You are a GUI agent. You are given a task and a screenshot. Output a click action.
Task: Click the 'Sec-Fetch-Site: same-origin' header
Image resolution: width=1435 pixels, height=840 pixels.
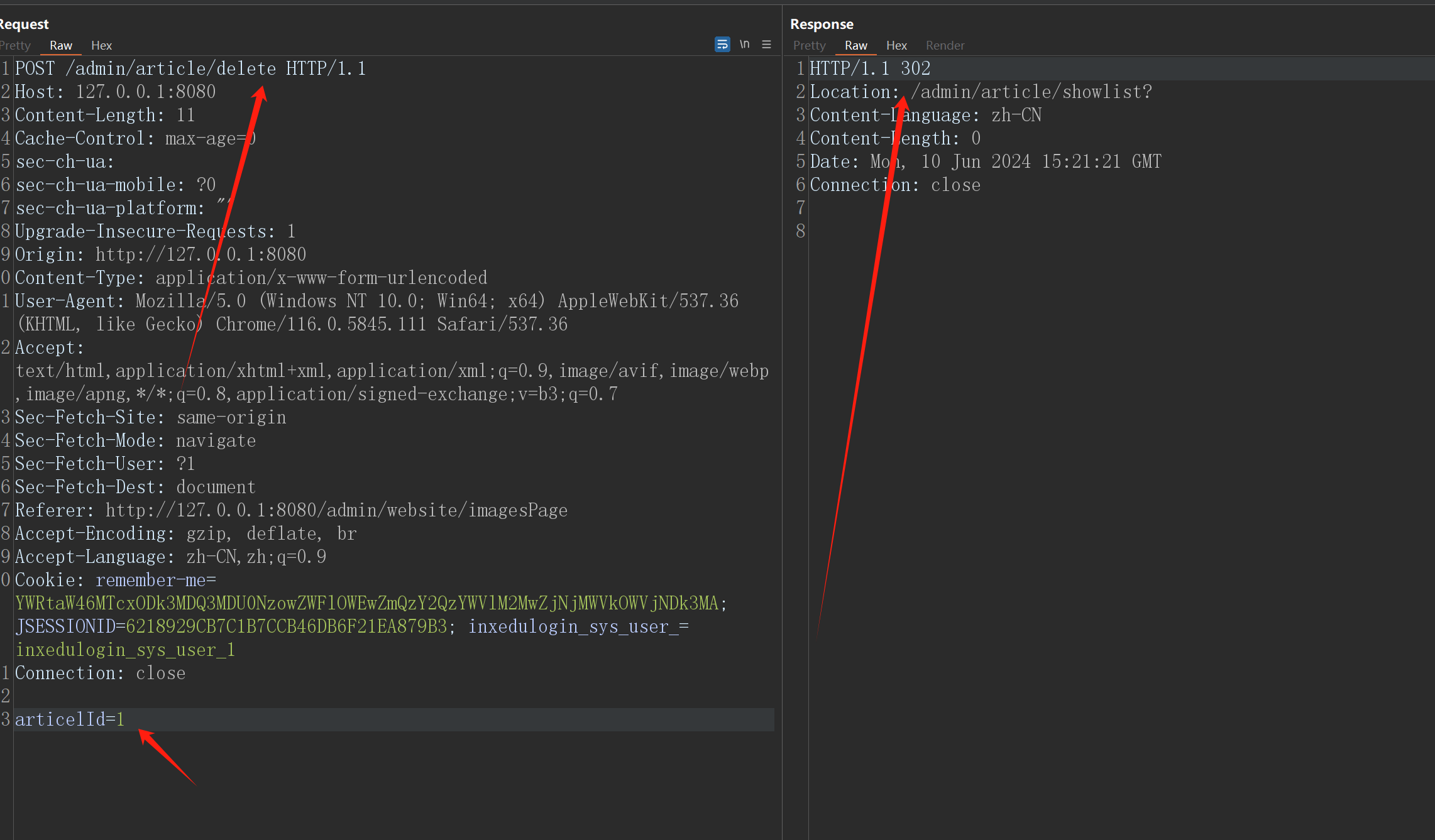point(151,417)
